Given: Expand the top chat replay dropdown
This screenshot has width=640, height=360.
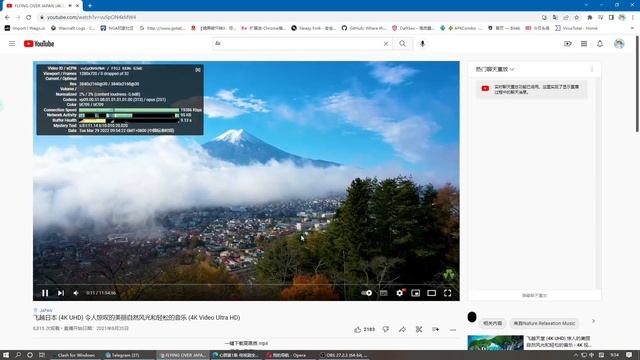Looking at the screenshot, I should (495, 69).
